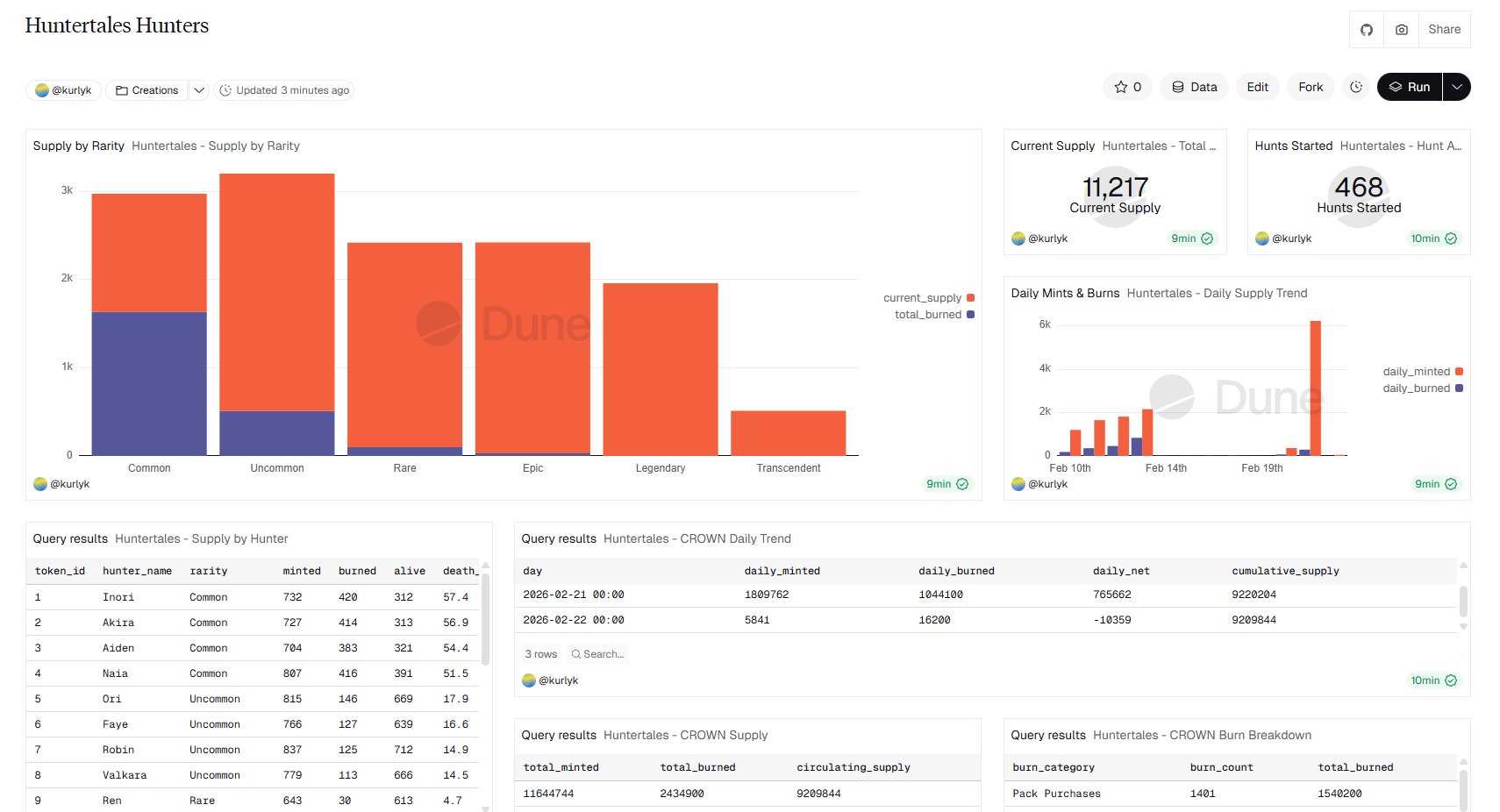
Task: Open the Creations folder selector
Action: pyautogui.click(x=146, y=90)
